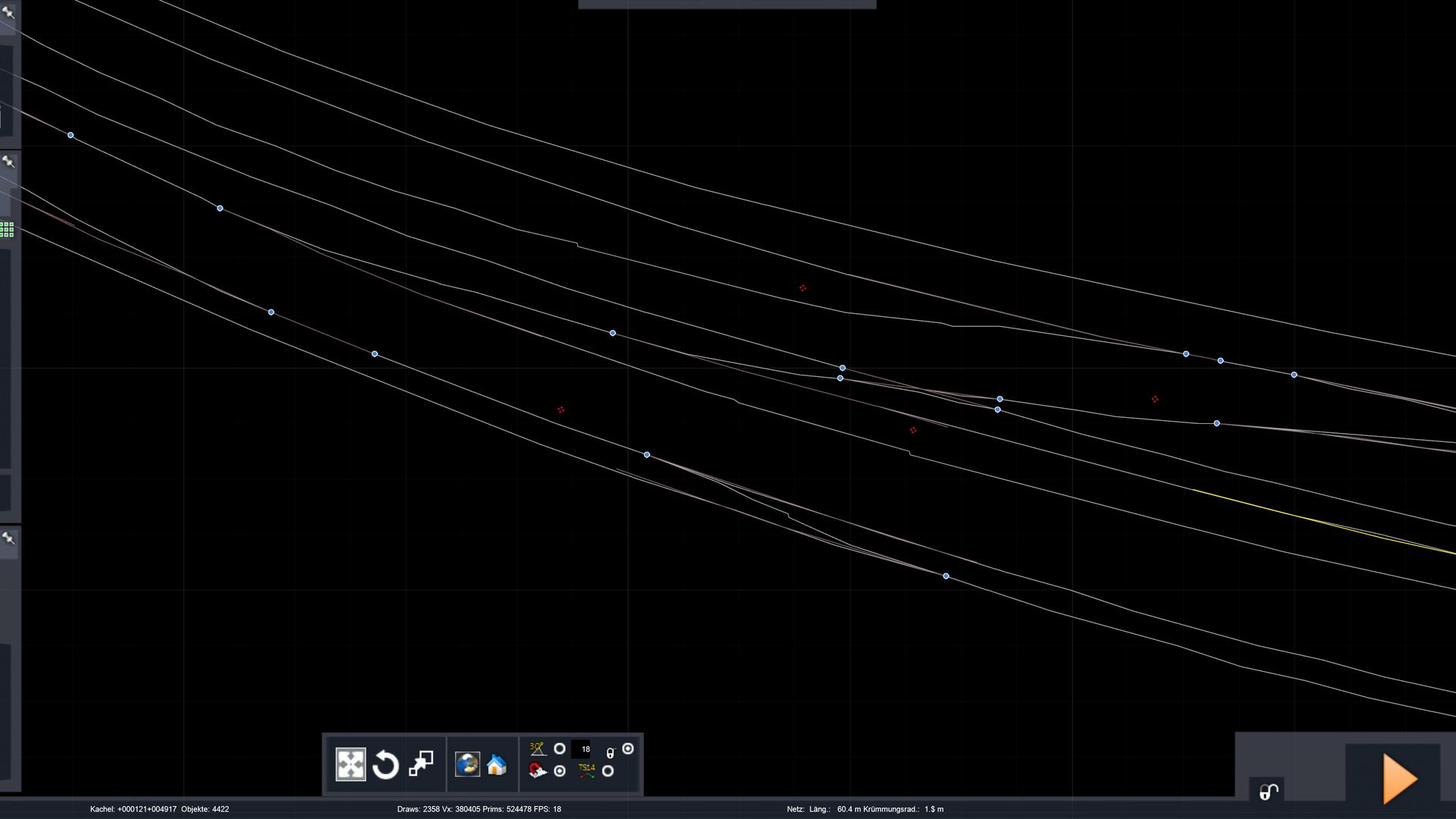This screenshot has height=819, width=1456.
Task: Click the grey pull-down bar at top center
Action: click(x=726, y=5)
